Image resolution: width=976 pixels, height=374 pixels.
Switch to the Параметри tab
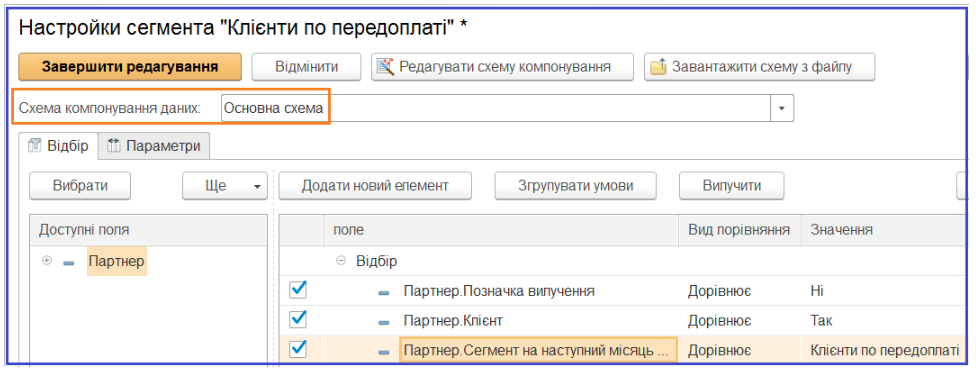coord(154,146)
